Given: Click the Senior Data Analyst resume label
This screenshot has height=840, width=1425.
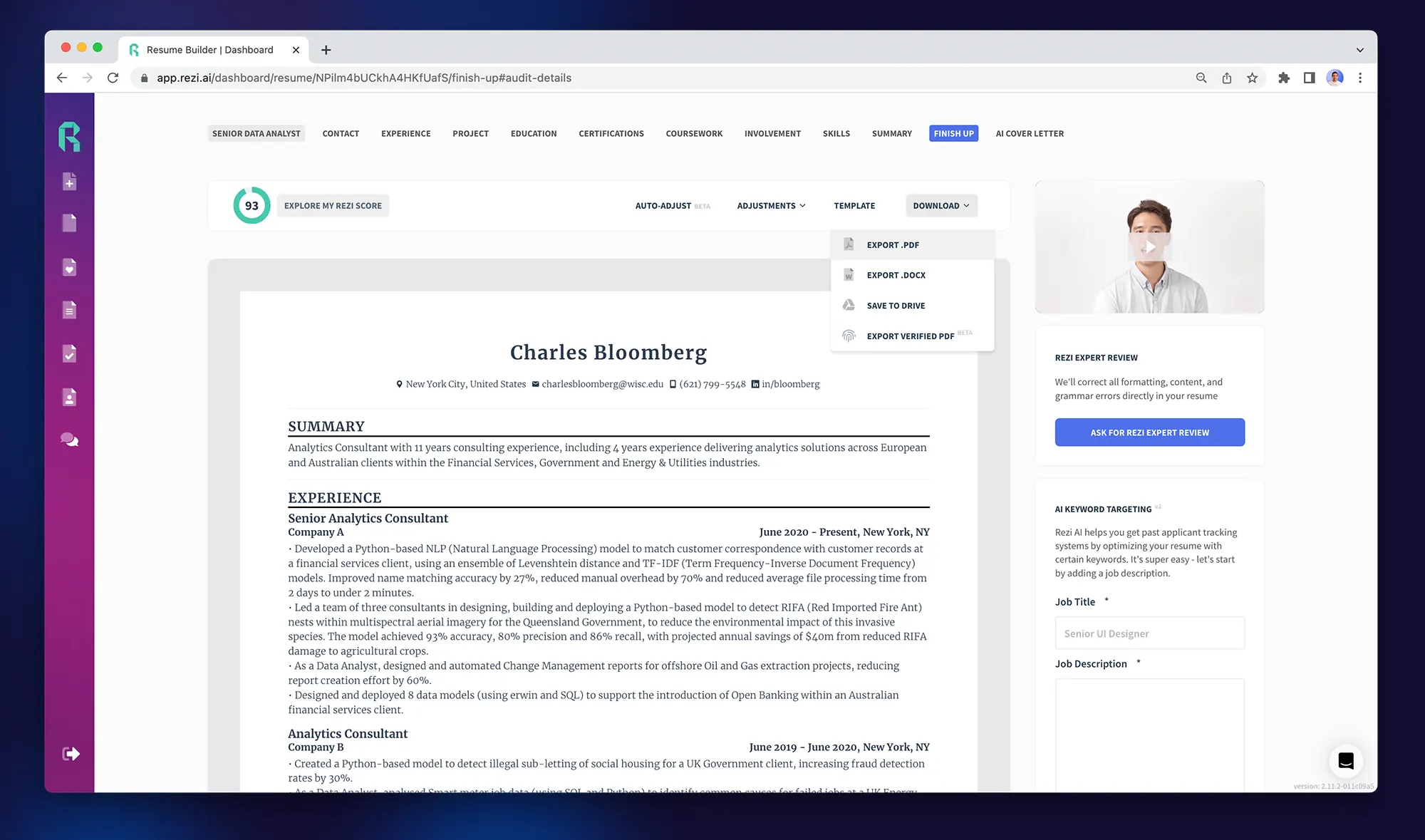Looking at the screenshot, I should click(x=256, y=134).
